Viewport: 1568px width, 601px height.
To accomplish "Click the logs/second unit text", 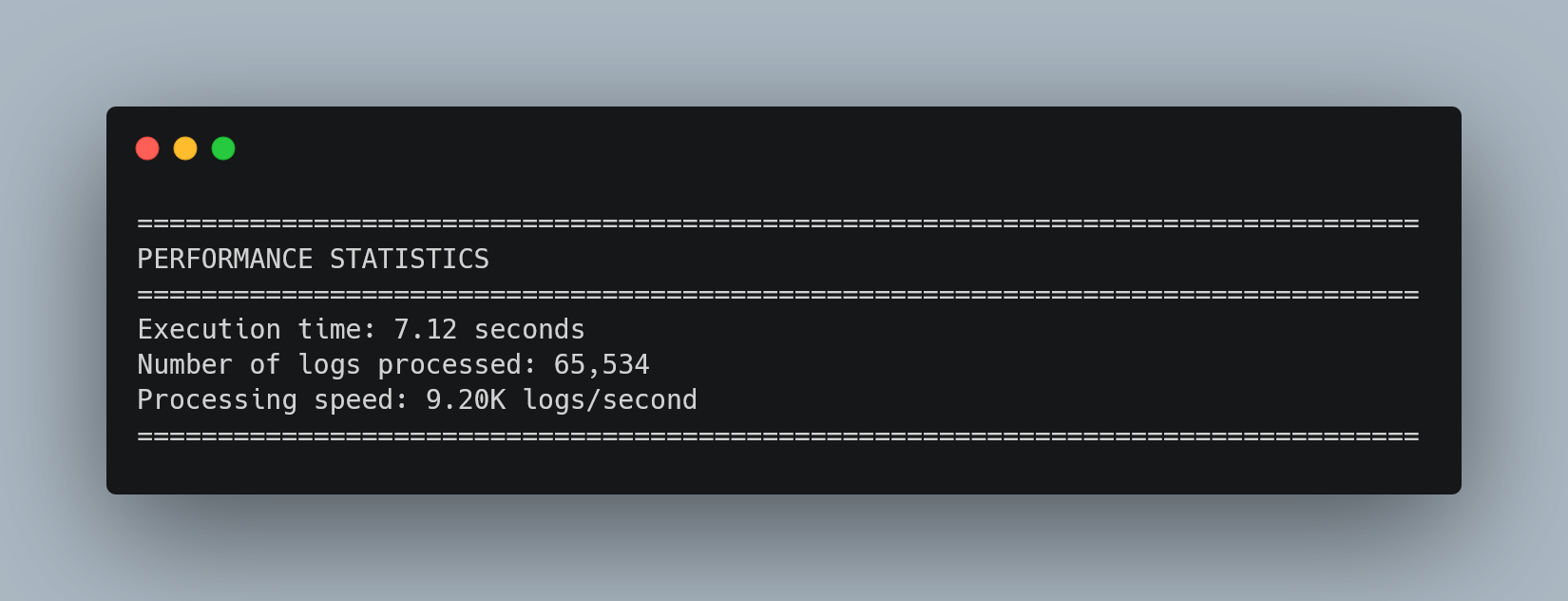I will [x=610, y=400].
